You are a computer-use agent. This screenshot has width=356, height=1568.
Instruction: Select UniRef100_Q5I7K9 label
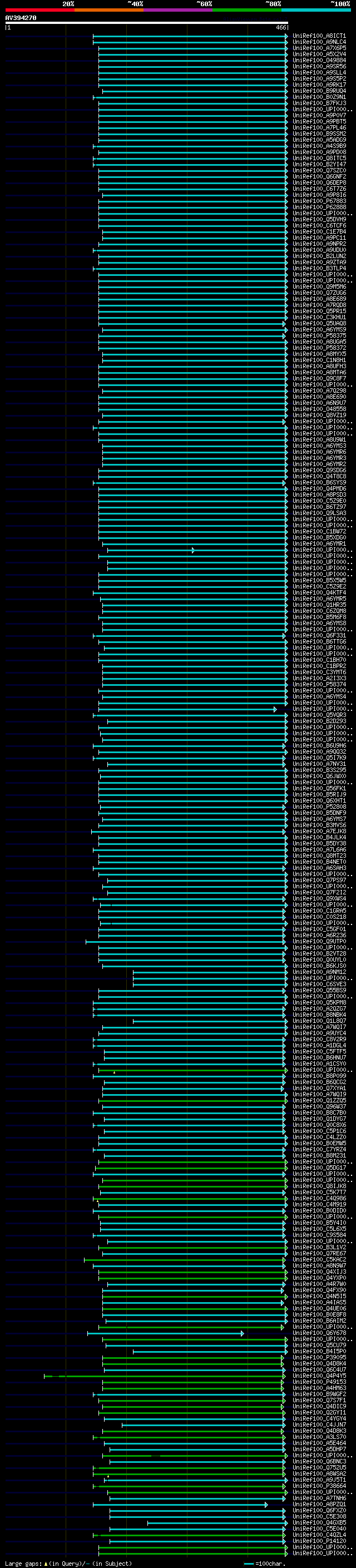coord(319,757)
